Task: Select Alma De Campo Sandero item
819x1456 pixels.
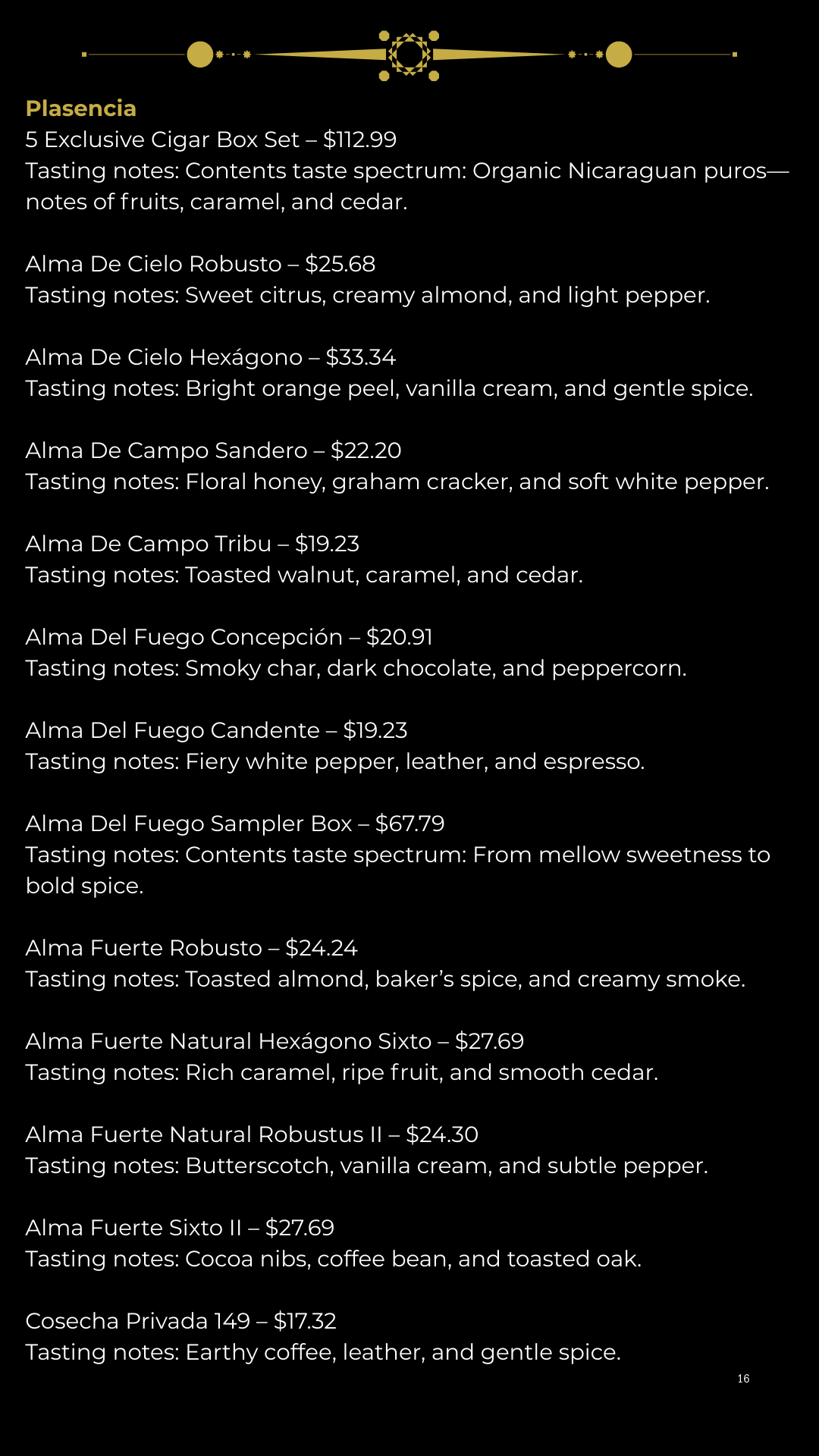Action: pyautogui.click(x=213, y=450)
